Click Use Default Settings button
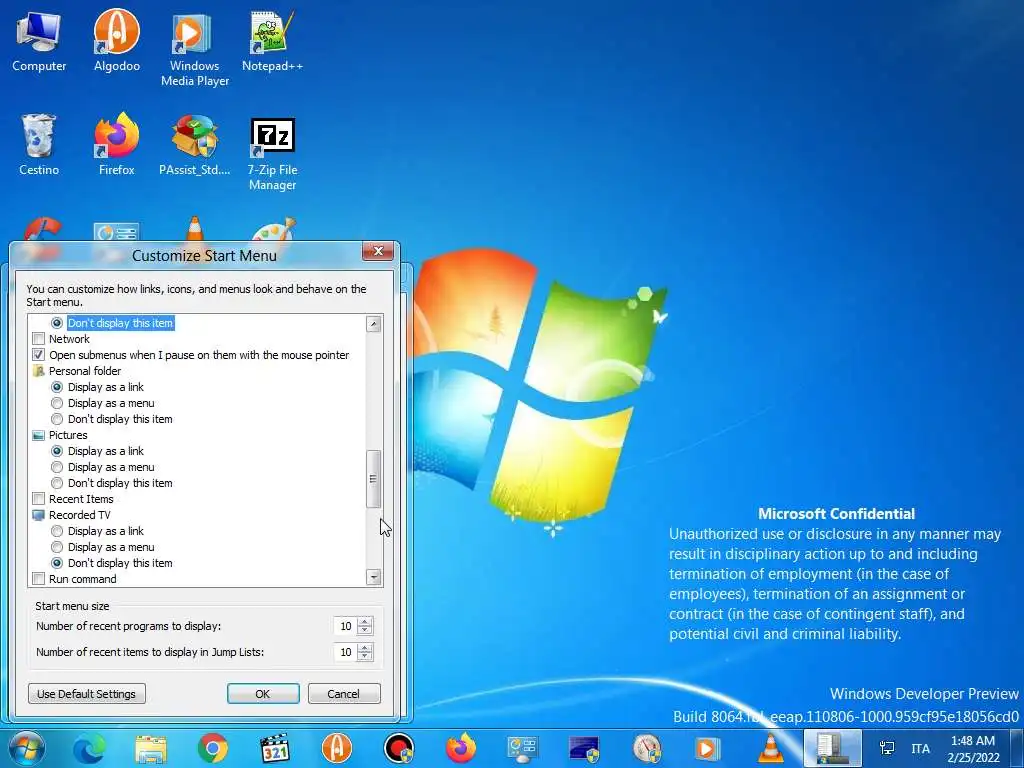The image size is (1024, 768). pyautogui.click(x=87, y=694)
